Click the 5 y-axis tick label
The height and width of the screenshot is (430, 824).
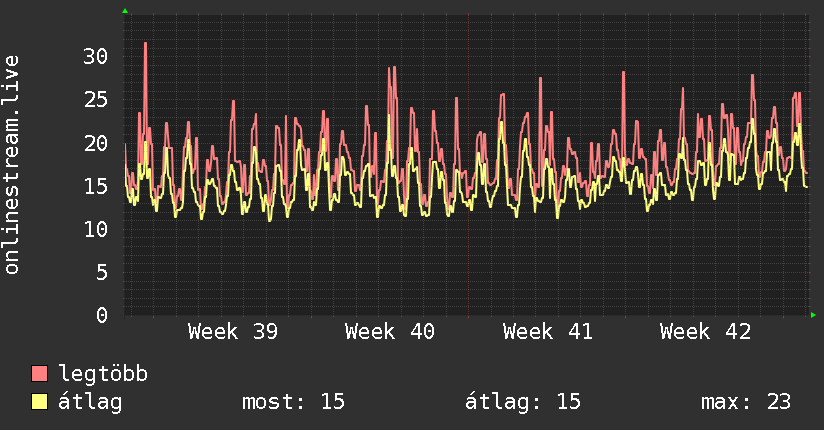coord(102,272)
